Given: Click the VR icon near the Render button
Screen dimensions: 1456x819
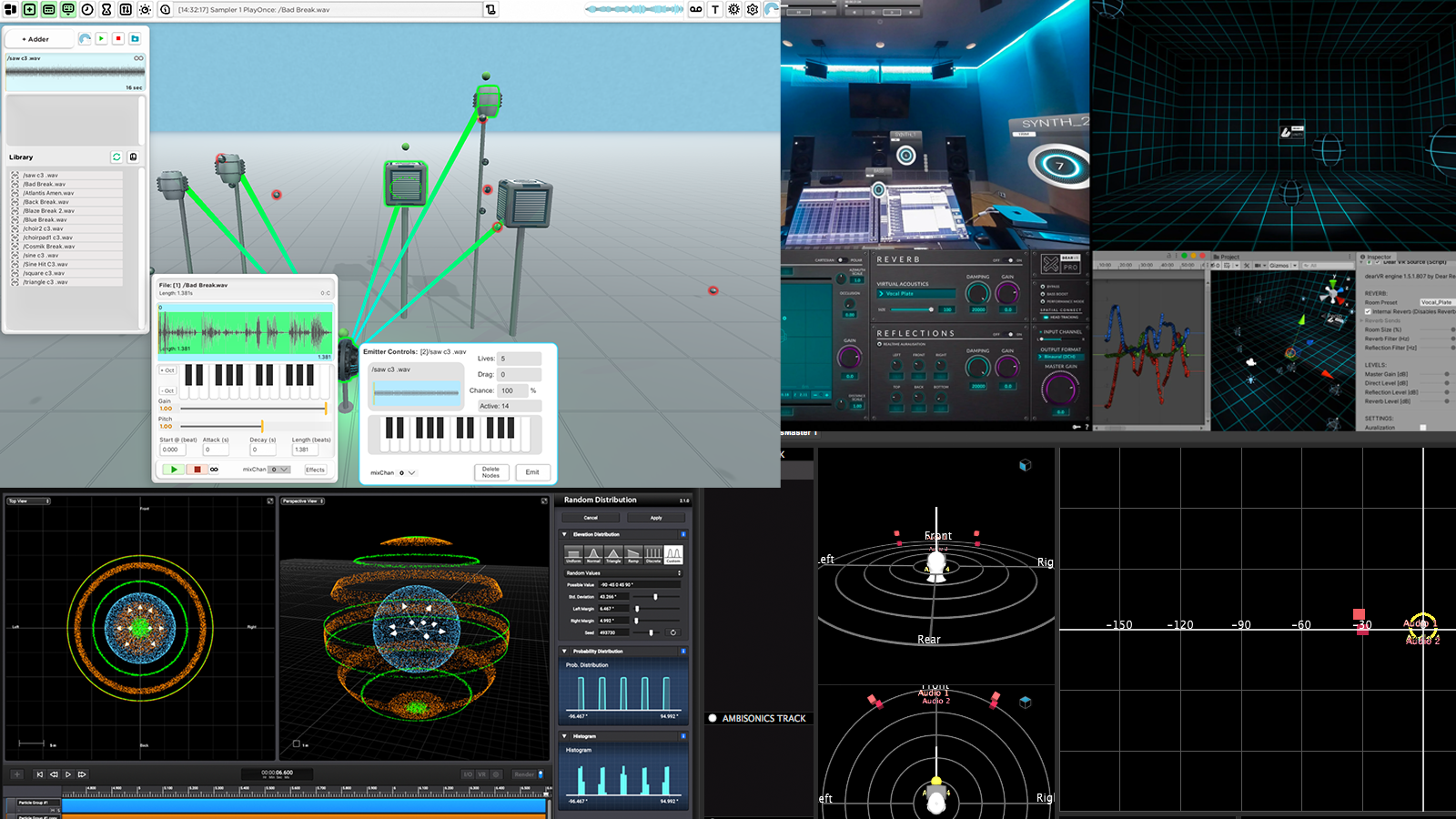Looking at the screenshot, I should (x=481, y=774).
